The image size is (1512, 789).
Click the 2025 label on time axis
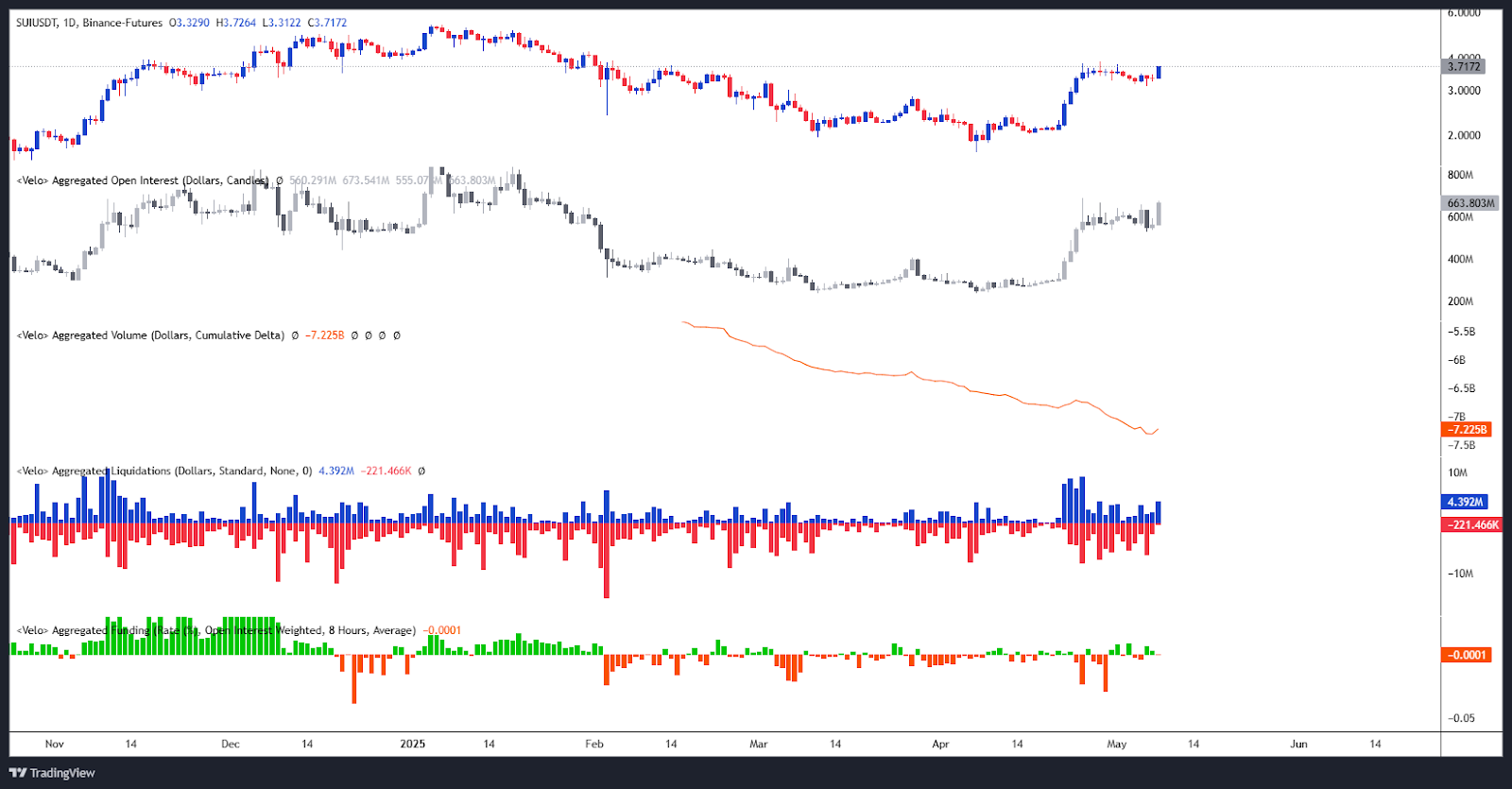[x=413, y=744]
